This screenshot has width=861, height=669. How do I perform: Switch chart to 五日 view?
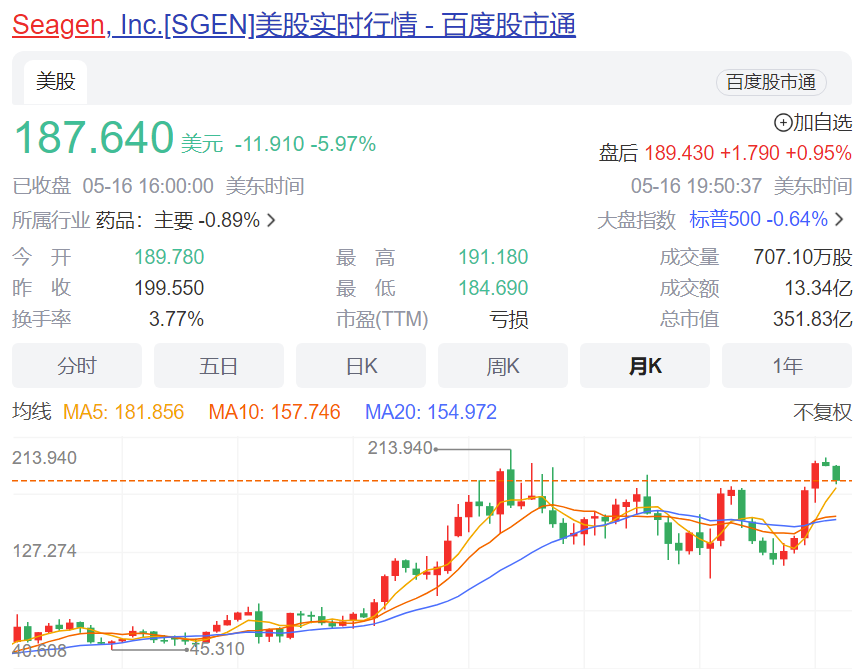pos(219,366)
